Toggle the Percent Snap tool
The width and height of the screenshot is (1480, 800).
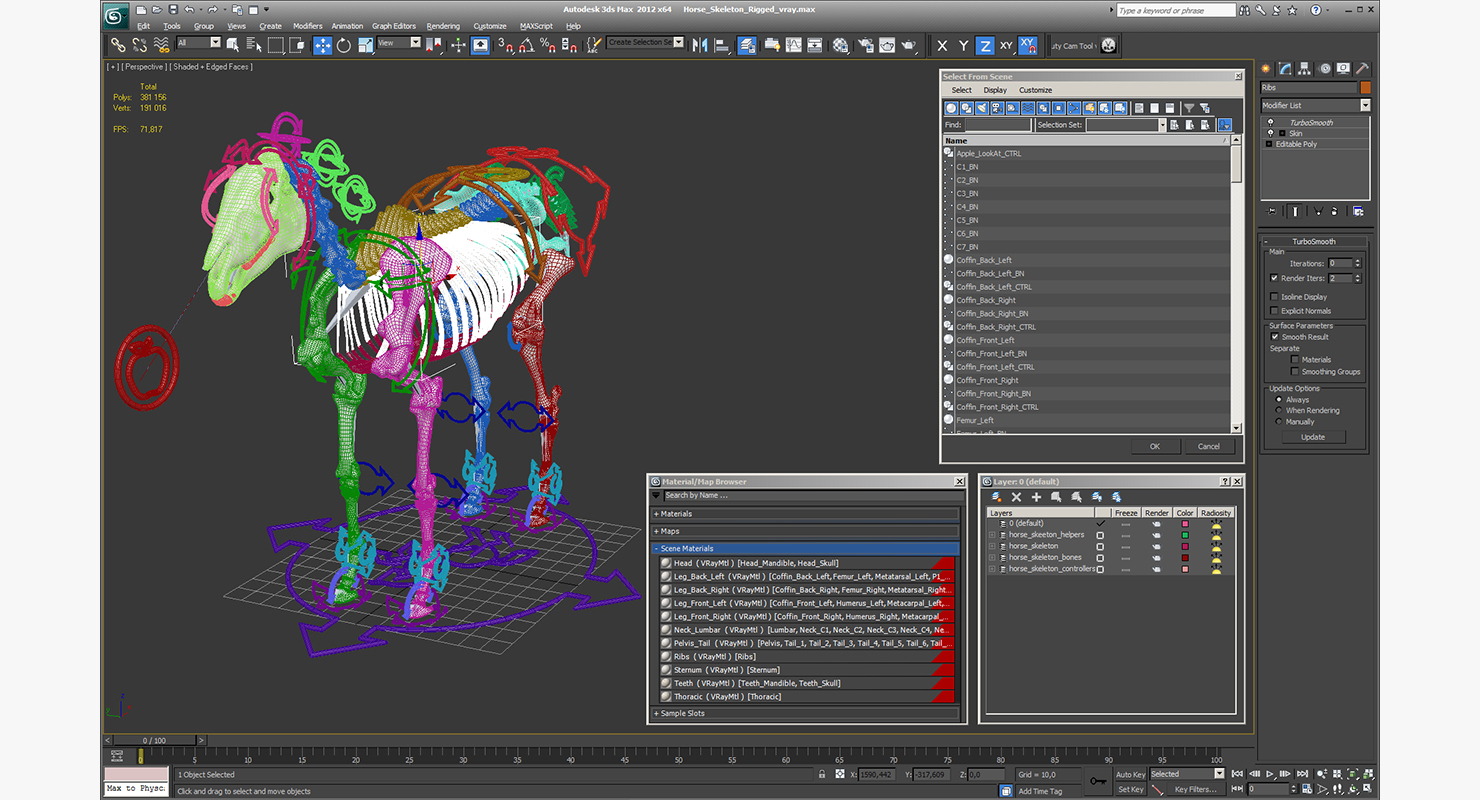coord(547,45)
